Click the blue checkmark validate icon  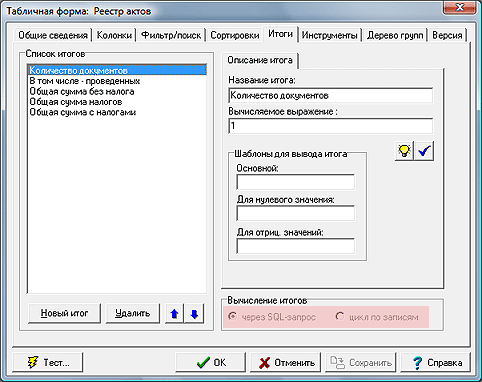[424, 151]
